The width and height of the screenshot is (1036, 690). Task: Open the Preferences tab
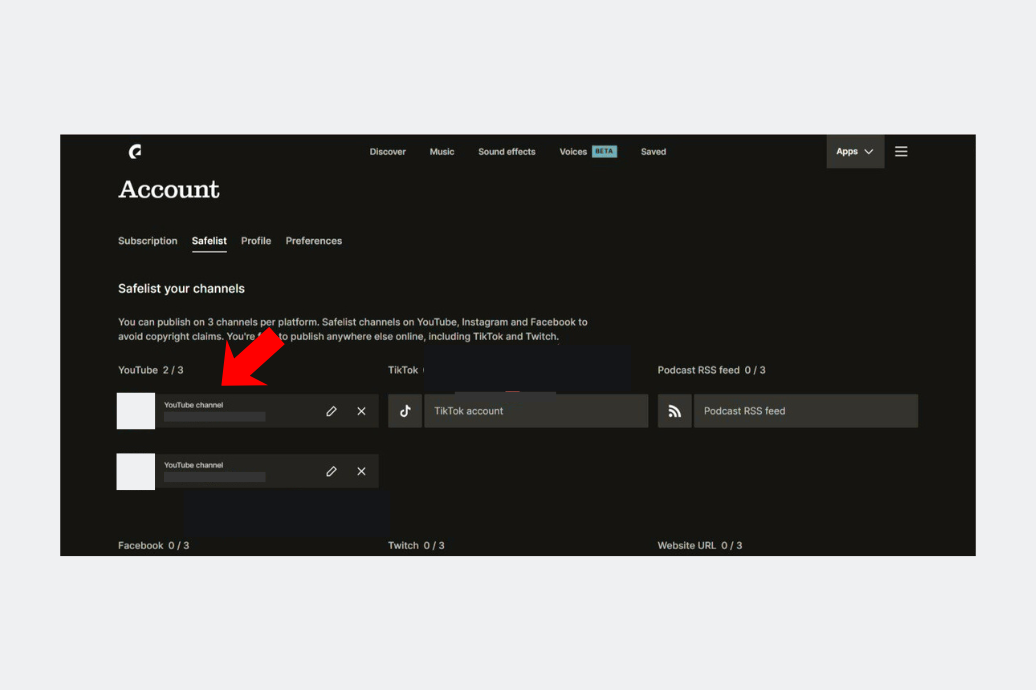tap(314, 241)
